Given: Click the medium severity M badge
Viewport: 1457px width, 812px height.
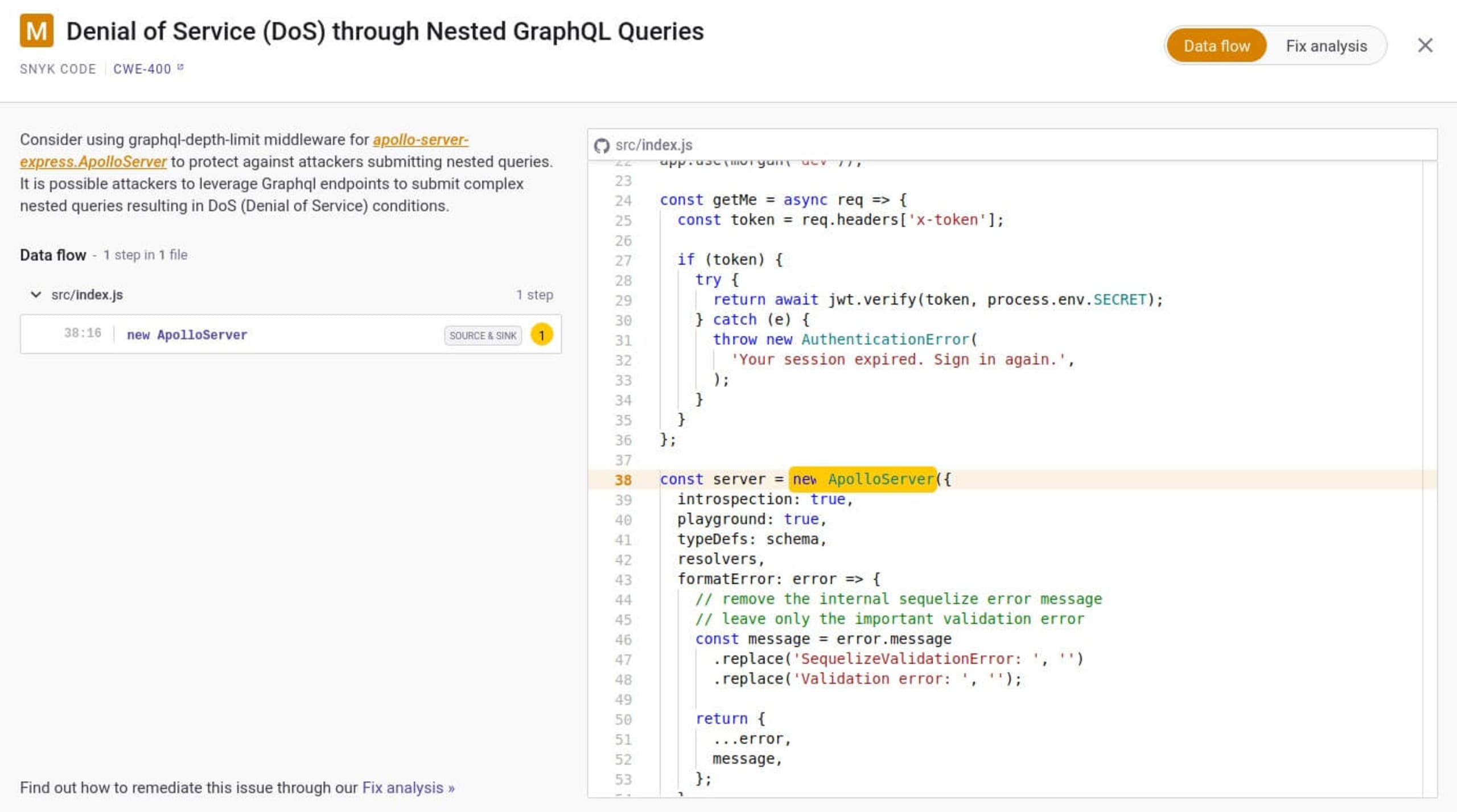Looking at the screenshot, I should click(36, 31).
